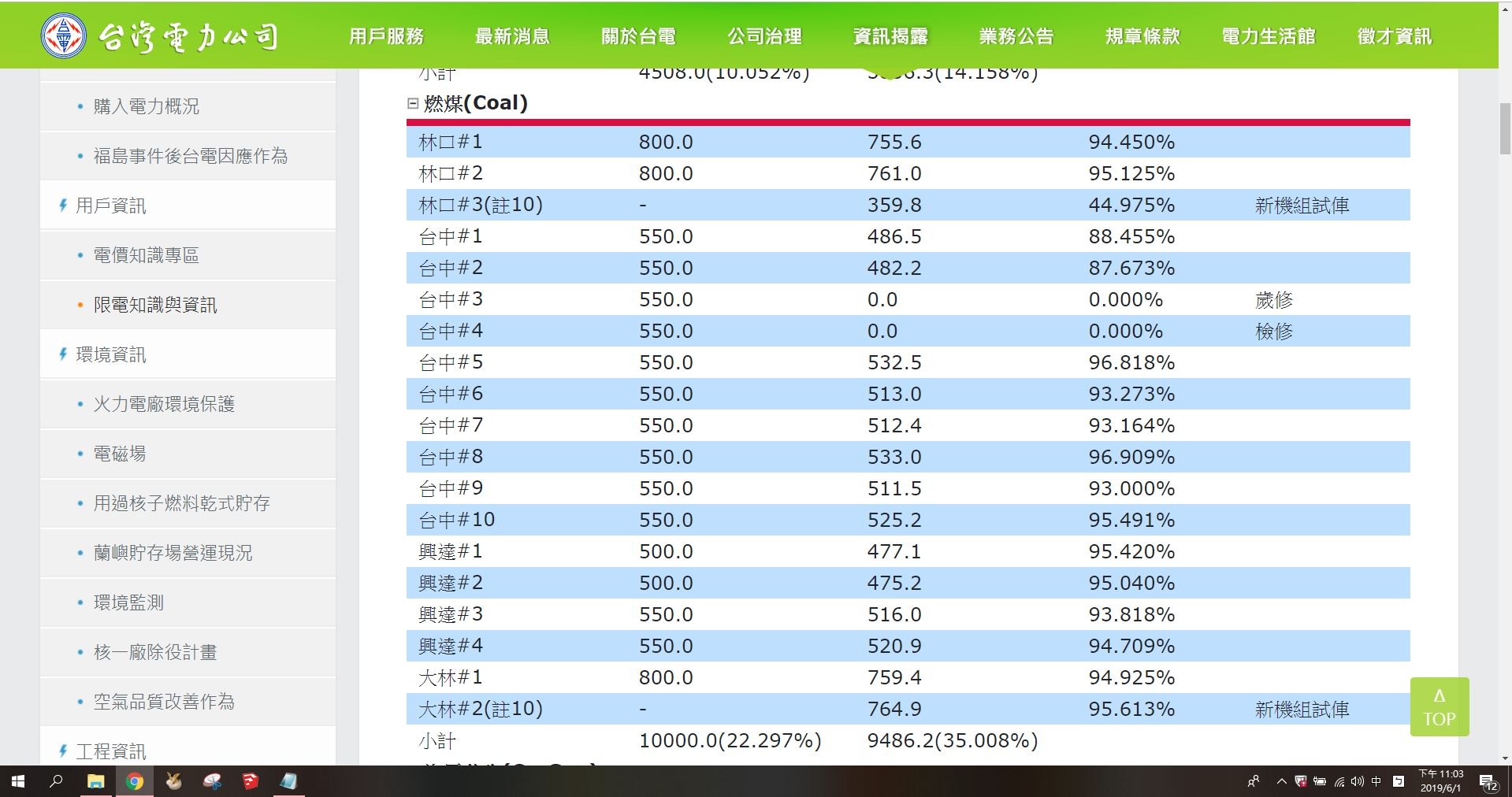This screenshot has height=797, width=1512.
Task: Open 福島事件後台電因應作為 link
Action: [191, 156]
